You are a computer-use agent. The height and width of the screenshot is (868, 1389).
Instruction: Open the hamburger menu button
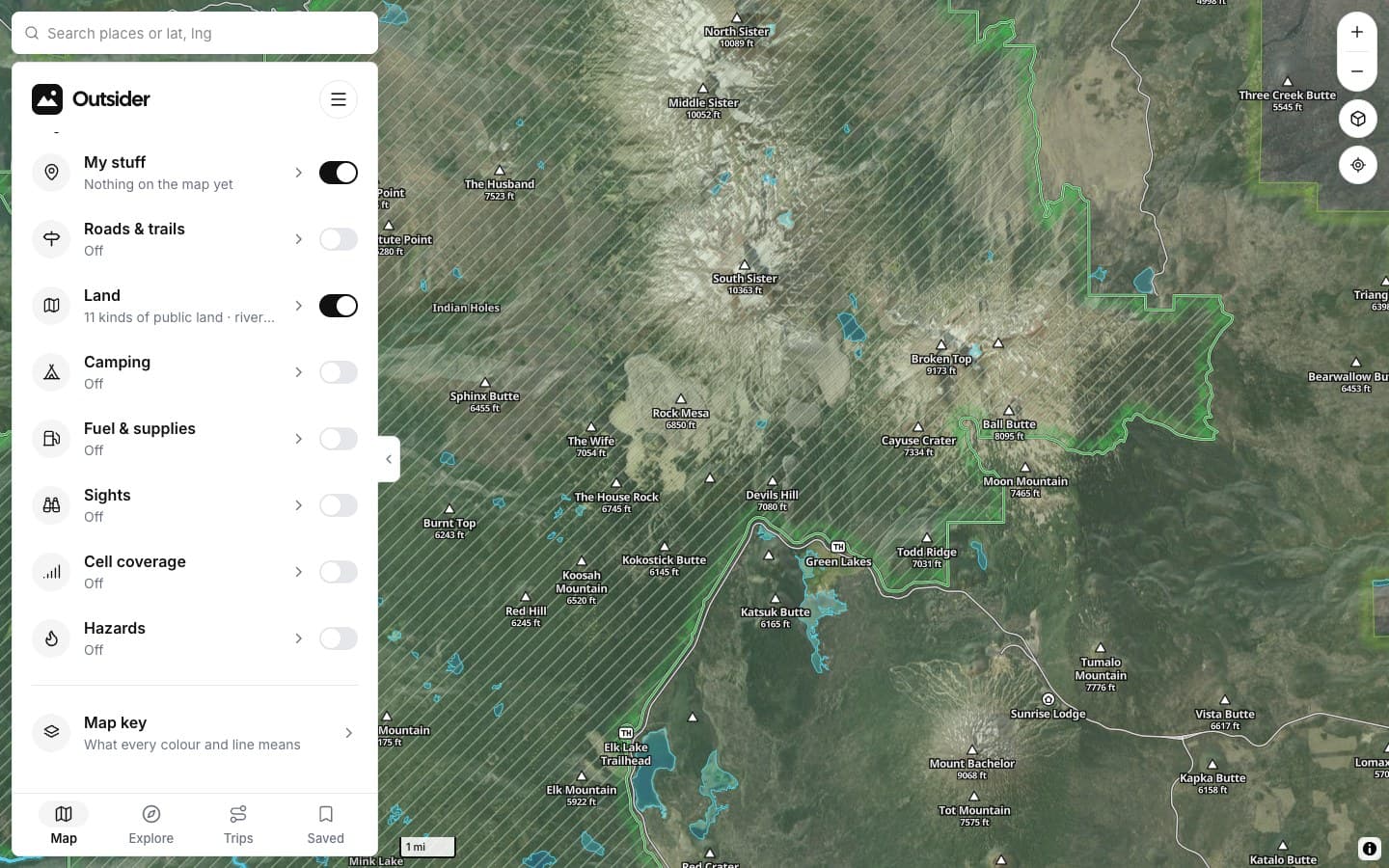coord(339,99)
